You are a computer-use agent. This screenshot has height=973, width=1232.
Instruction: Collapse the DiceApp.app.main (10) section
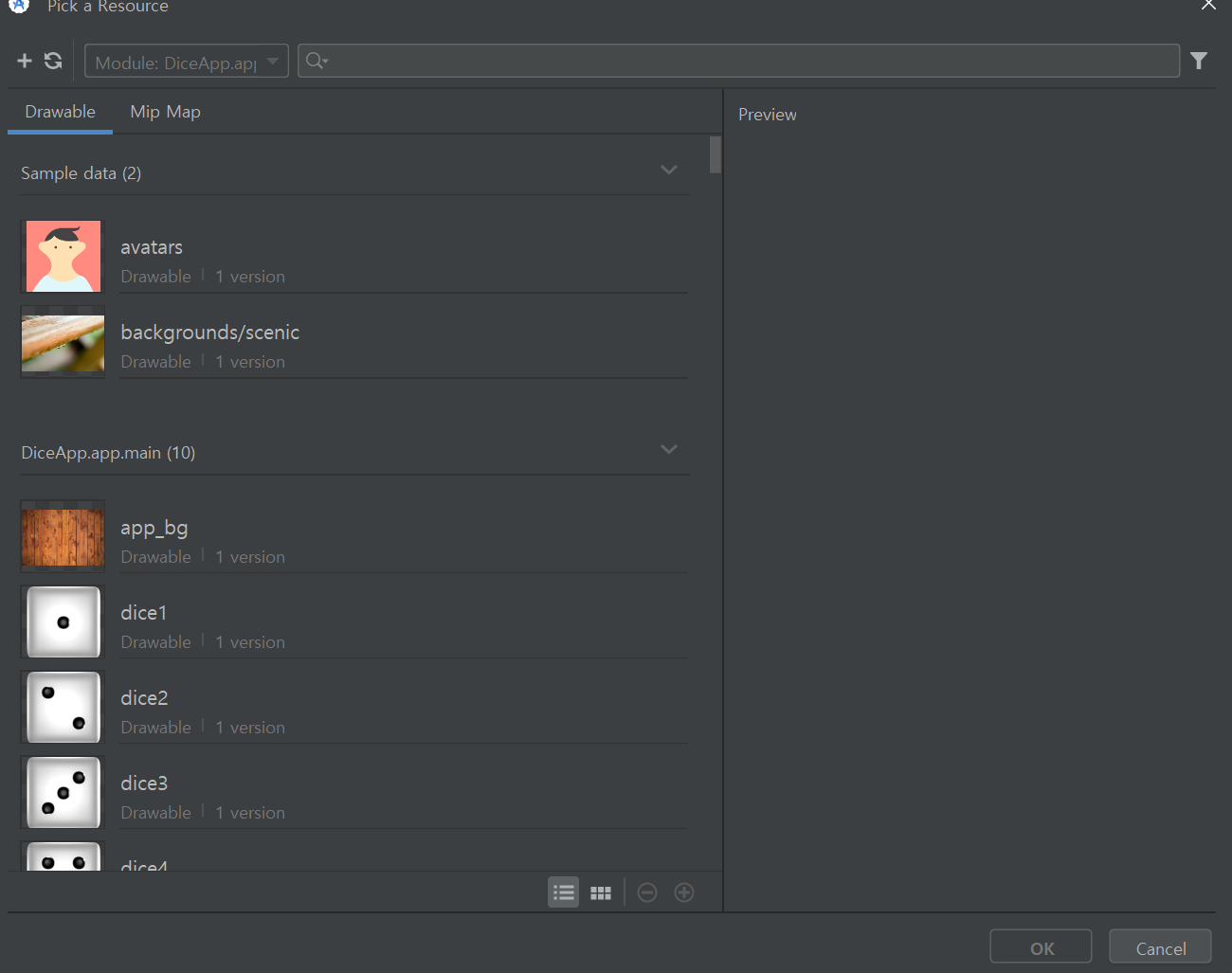click(x=669, y=449)
